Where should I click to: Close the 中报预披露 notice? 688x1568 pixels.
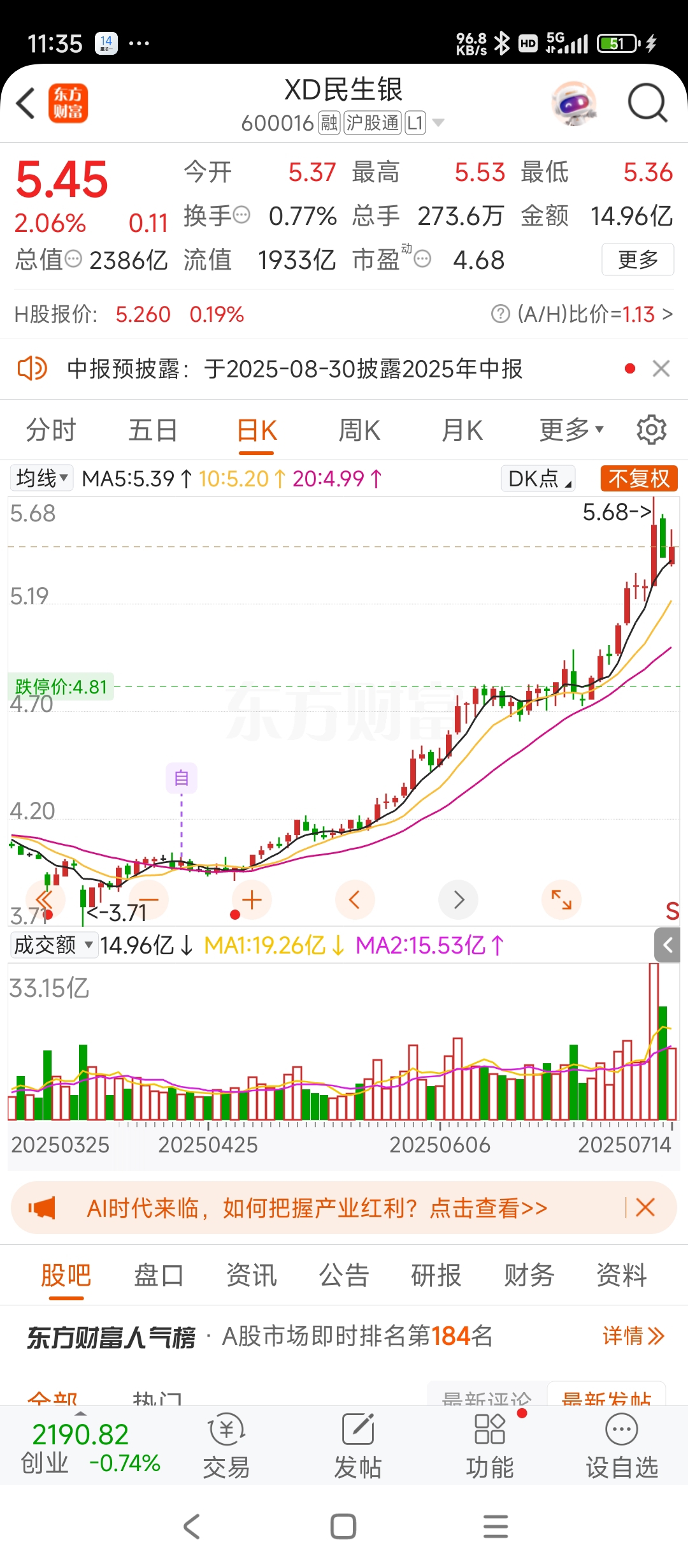point(661,368)
